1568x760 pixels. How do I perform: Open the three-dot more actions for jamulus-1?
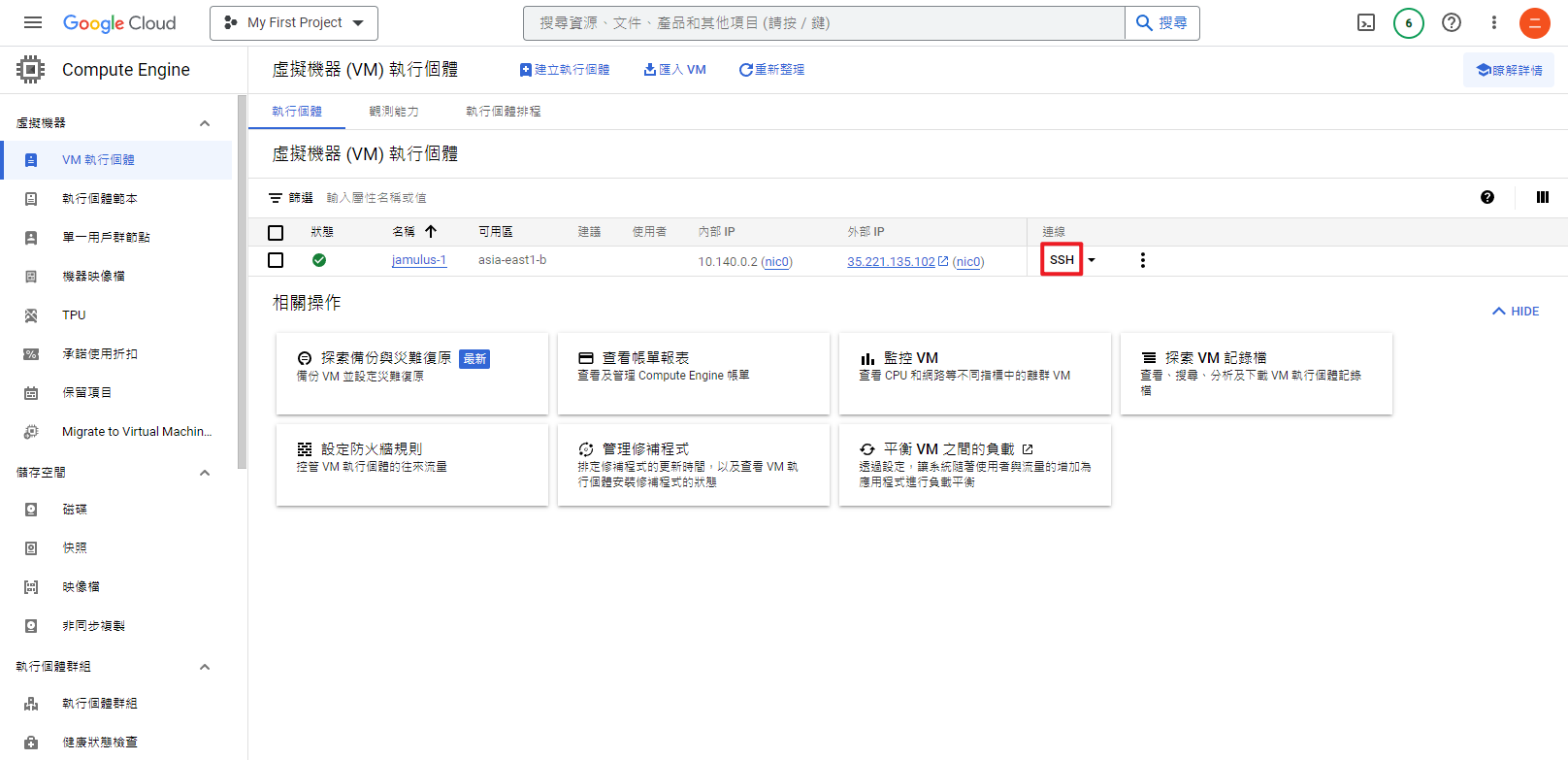pos(1143,260)
